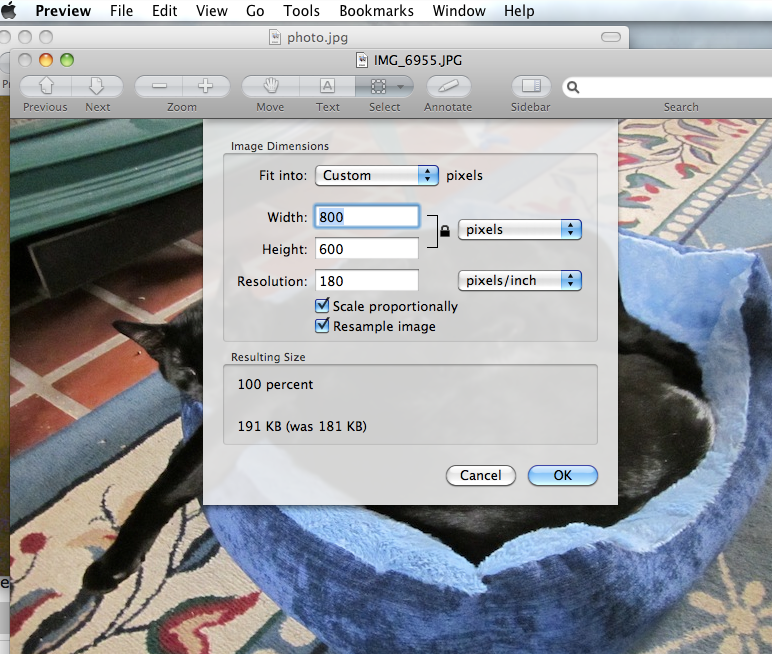Click the photo.jpg title document icon
The width and height of the screenshot is (772, 654).
point(275,37)
